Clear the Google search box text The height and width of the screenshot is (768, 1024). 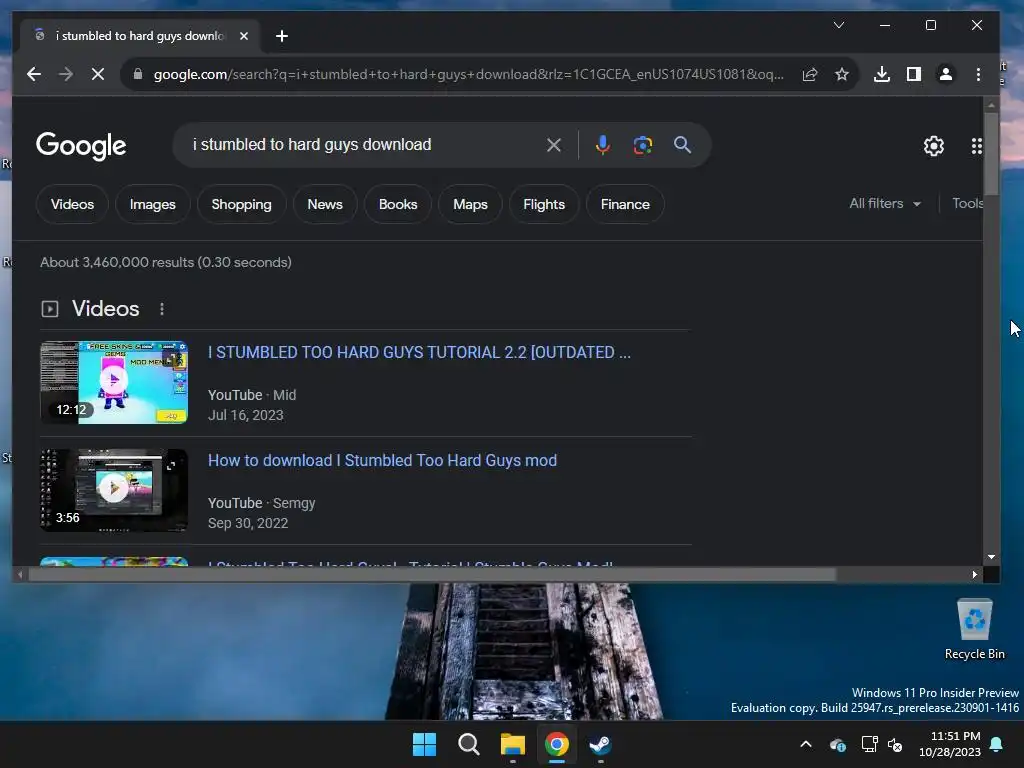pyautogui.click(x=554, y=145)
